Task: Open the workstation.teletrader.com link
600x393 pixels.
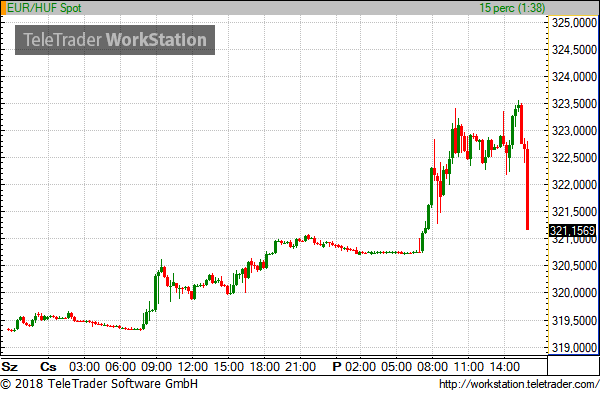Action: click(x=519, y=384)
